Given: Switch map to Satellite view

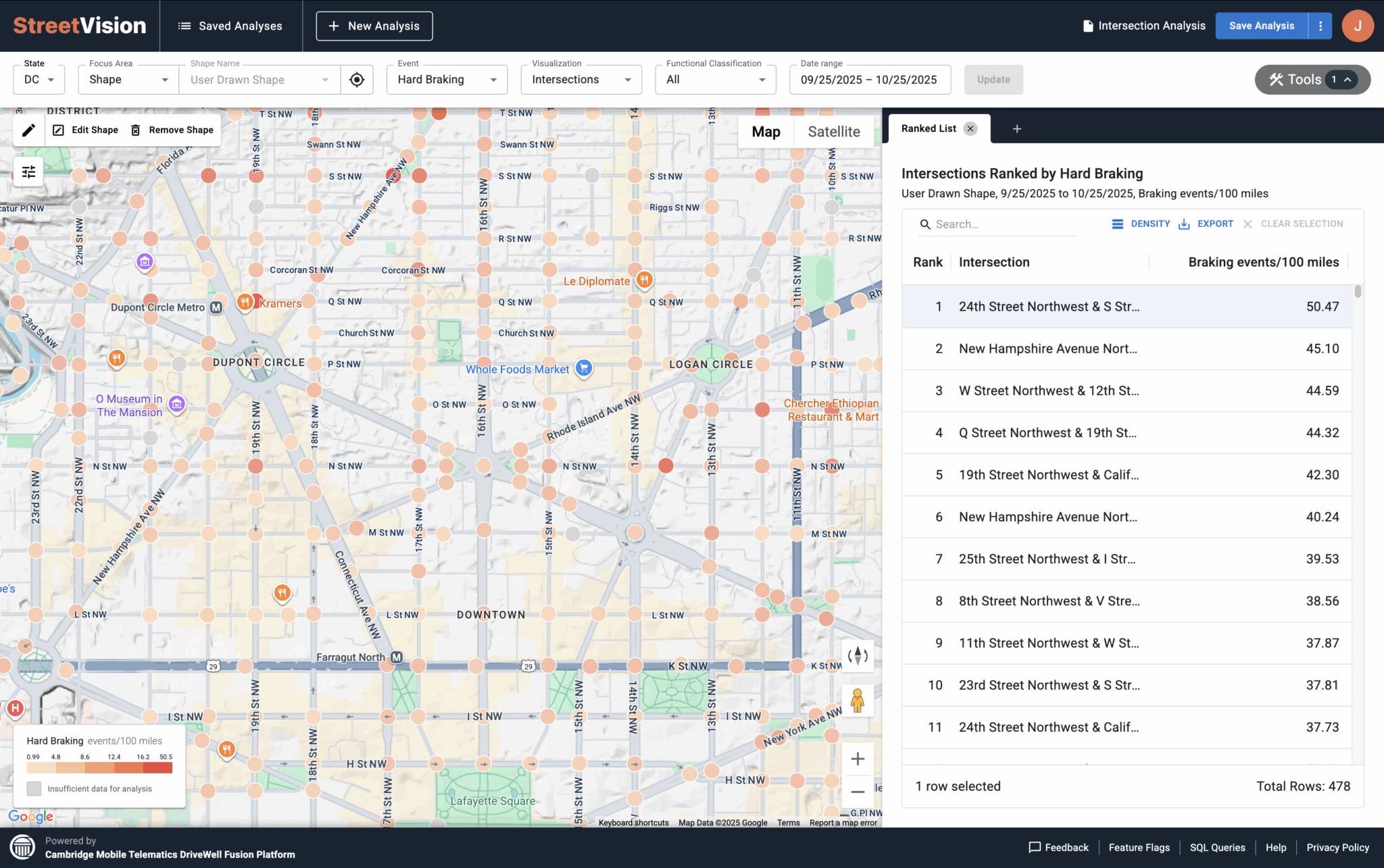Looking at the screenshot, I should click(833, 132).
